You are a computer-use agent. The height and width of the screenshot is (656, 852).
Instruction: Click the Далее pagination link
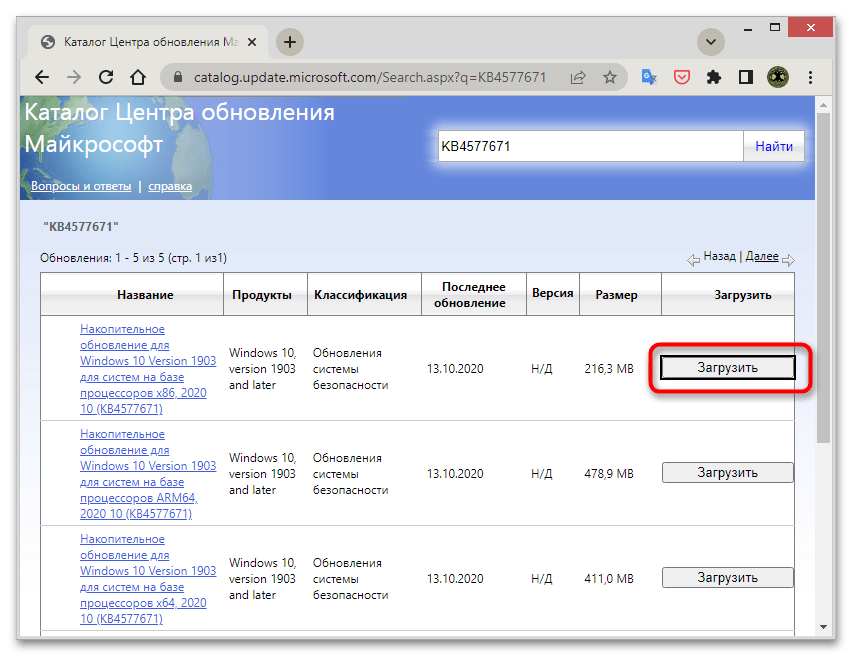coord(761,257)
